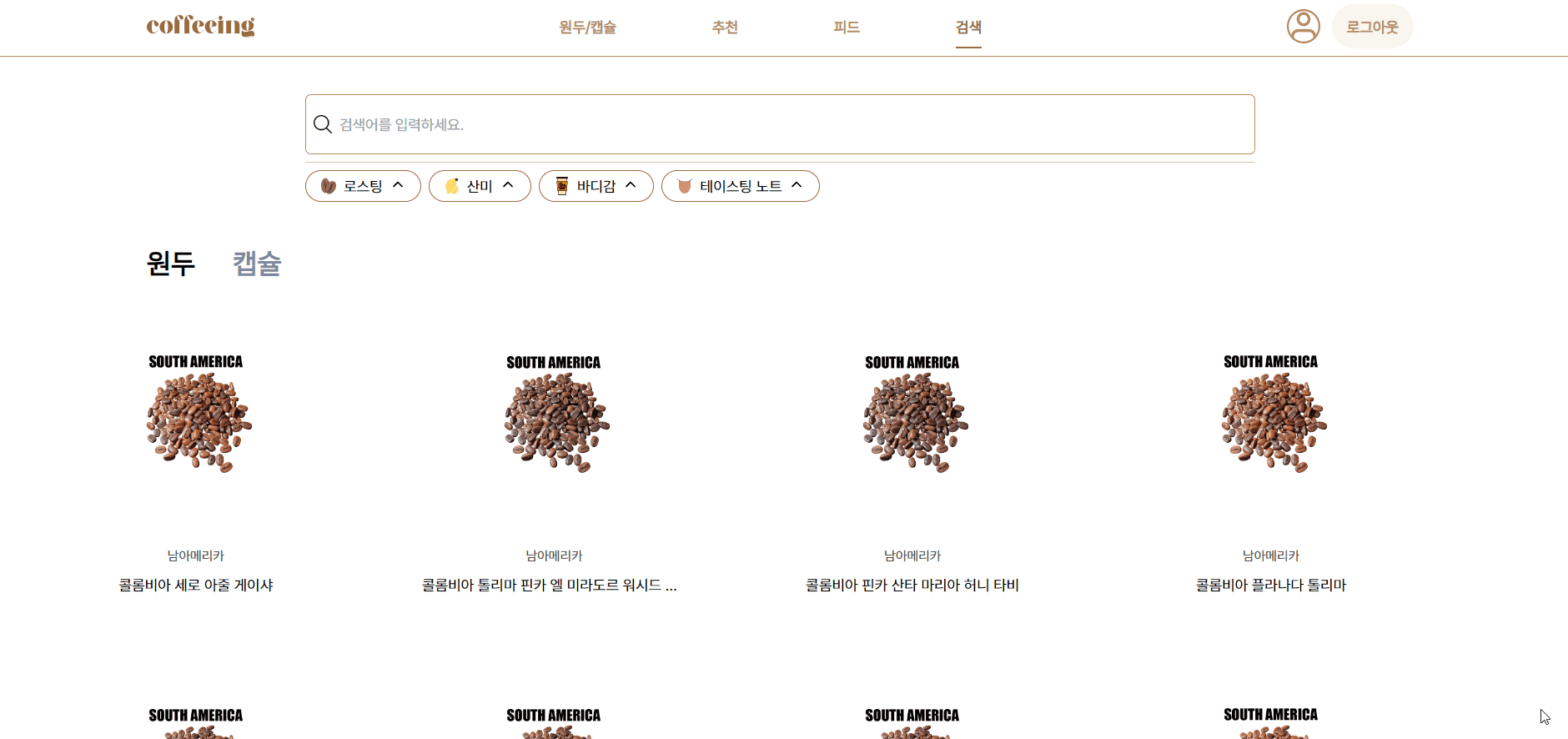Switch to the 원두 tab
This screenshot has height=739, width=1568.
click(x=171, y=264)
